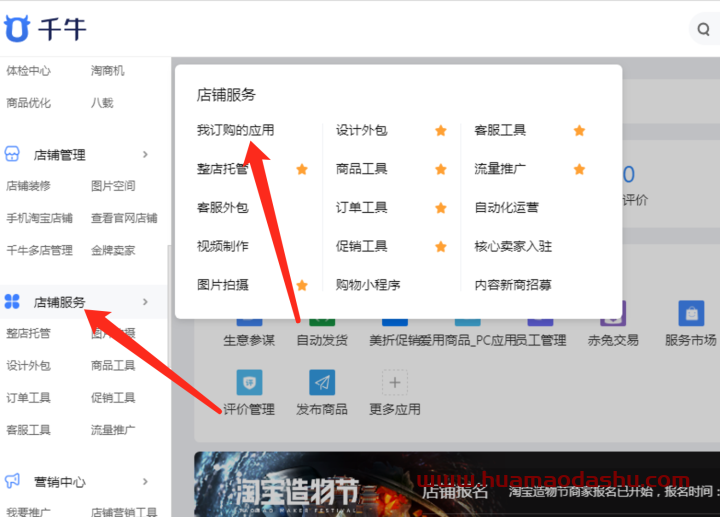Open 设计外包 in the sidebar list
This screenshot has height=517, width=720.
click(x=28, y=365)
